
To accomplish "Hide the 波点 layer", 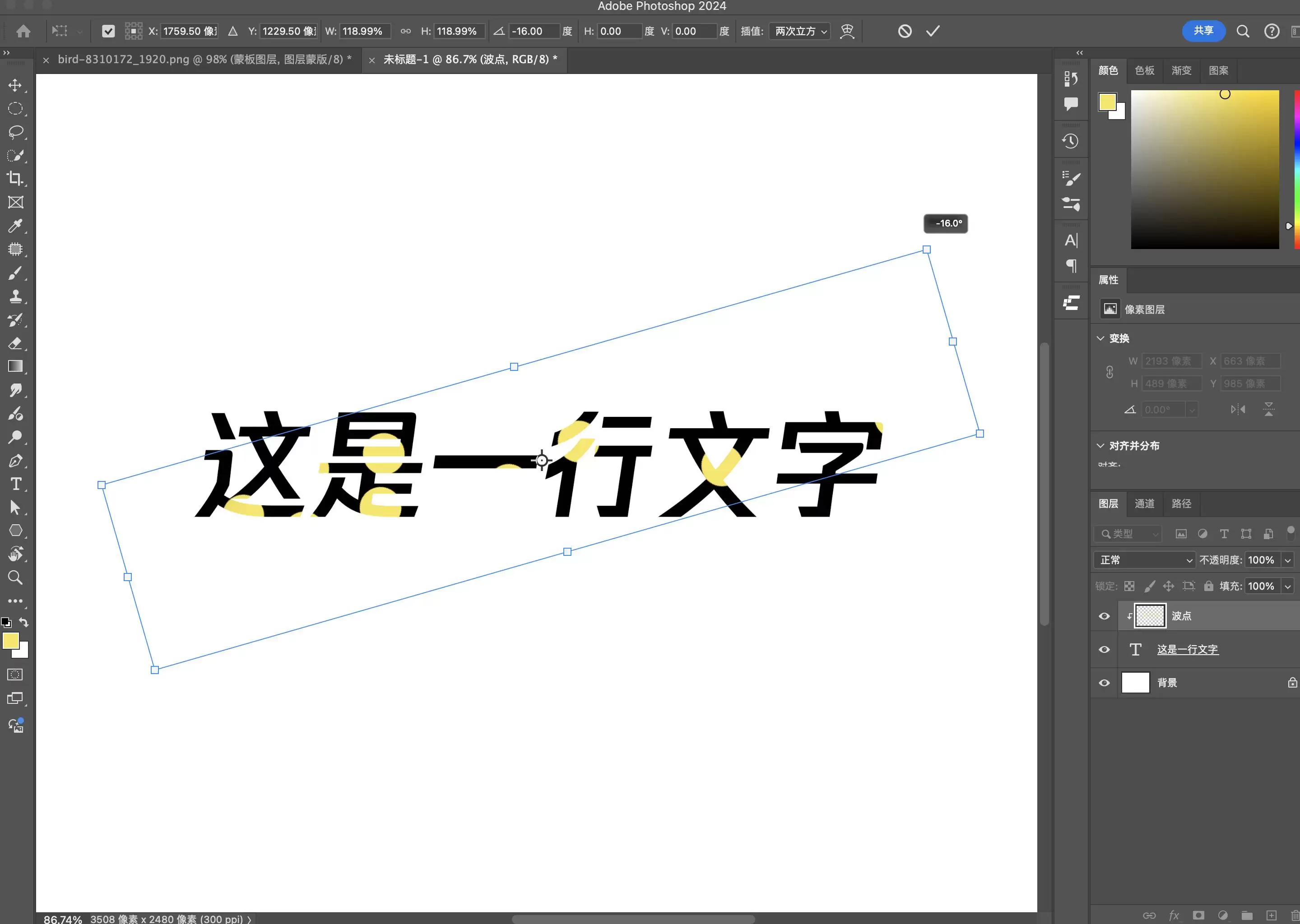I will [1104, 615].
